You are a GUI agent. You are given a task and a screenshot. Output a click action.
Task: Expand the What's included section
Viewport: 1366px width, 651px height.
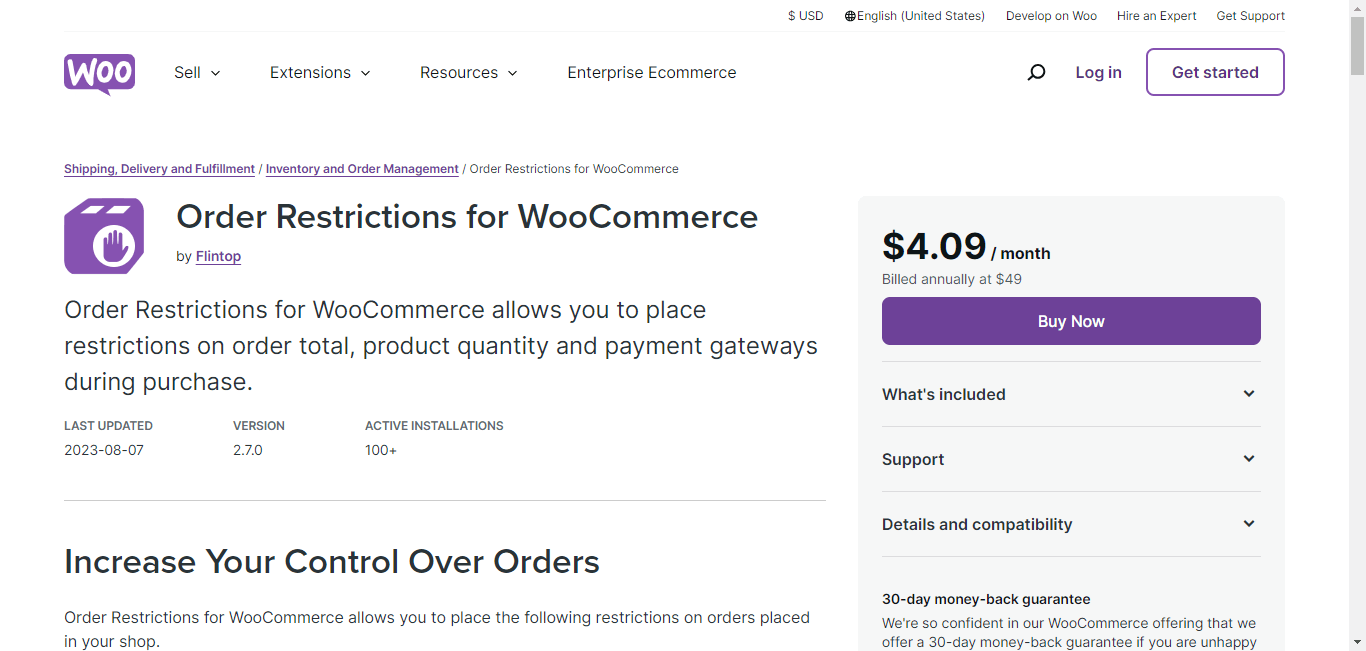click(x=1071, y=394)
